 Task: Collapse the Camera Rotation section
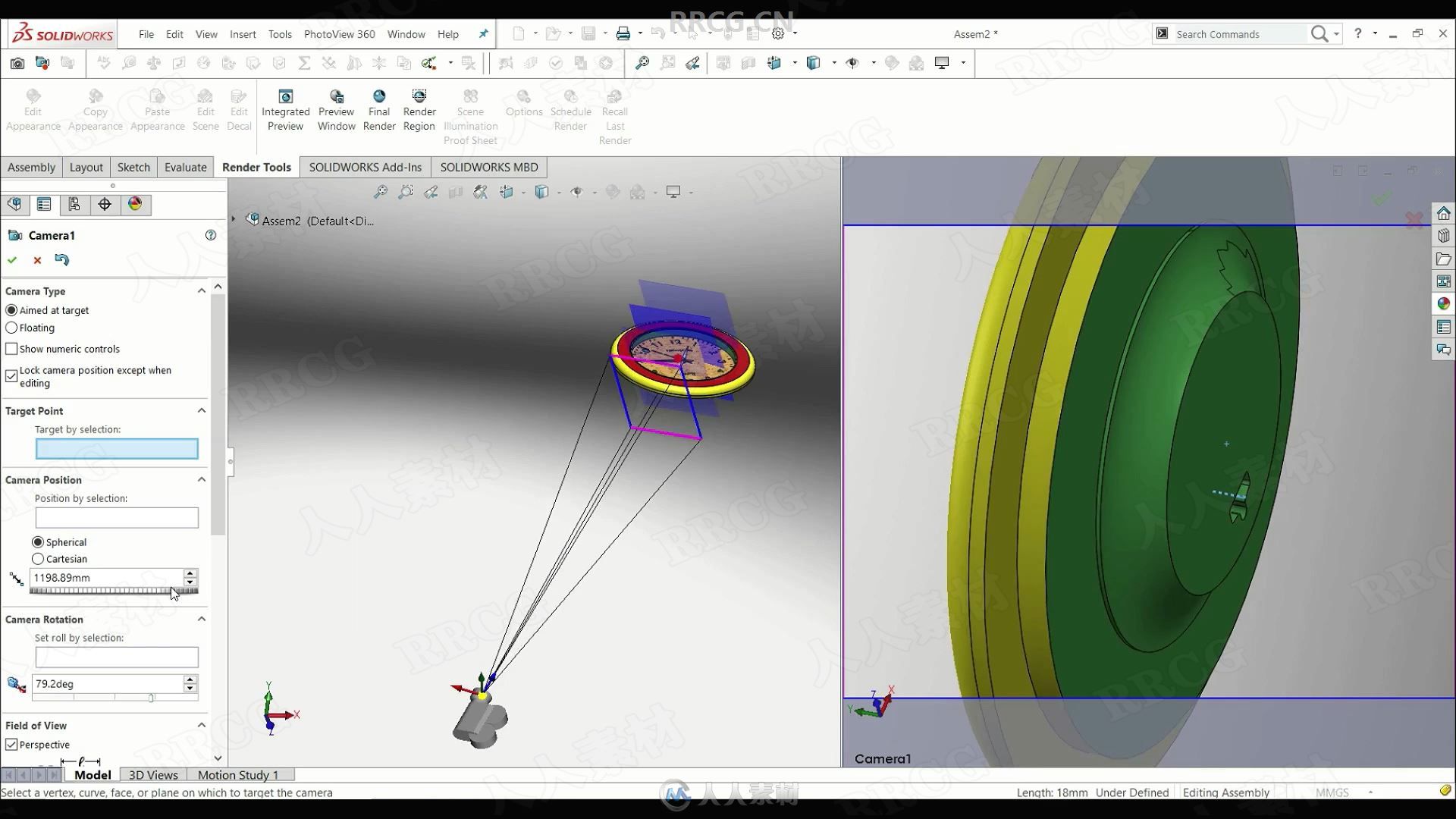201,618
